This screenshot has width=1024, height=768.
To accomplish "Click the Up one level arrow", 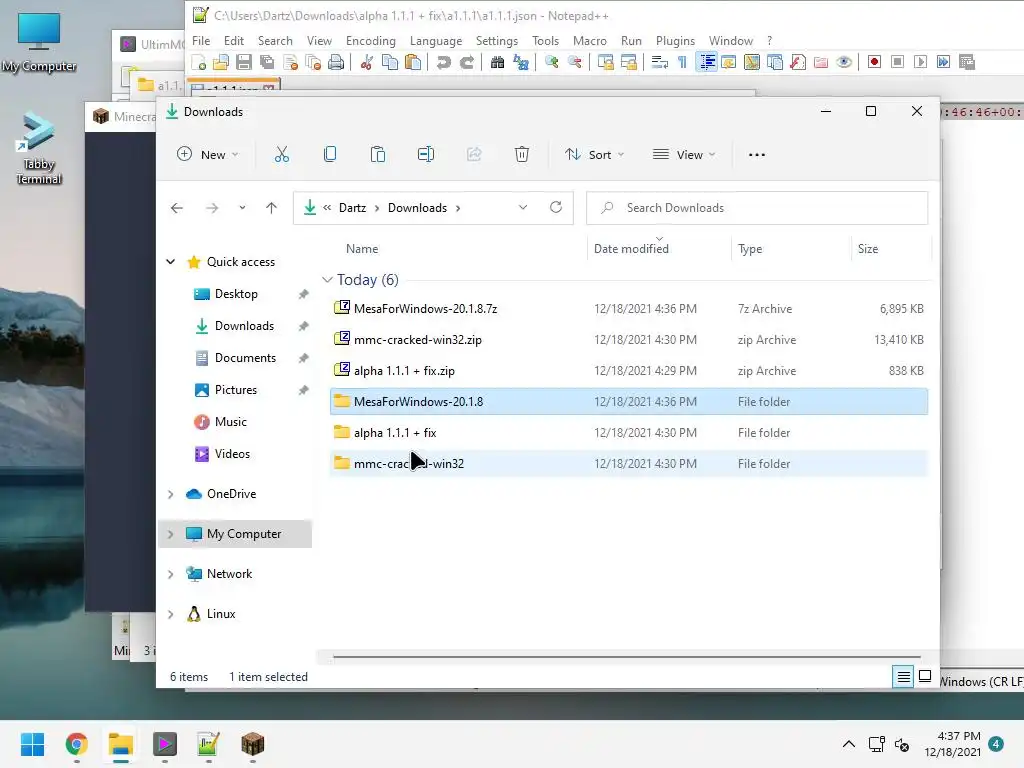I will pos(271,208).
